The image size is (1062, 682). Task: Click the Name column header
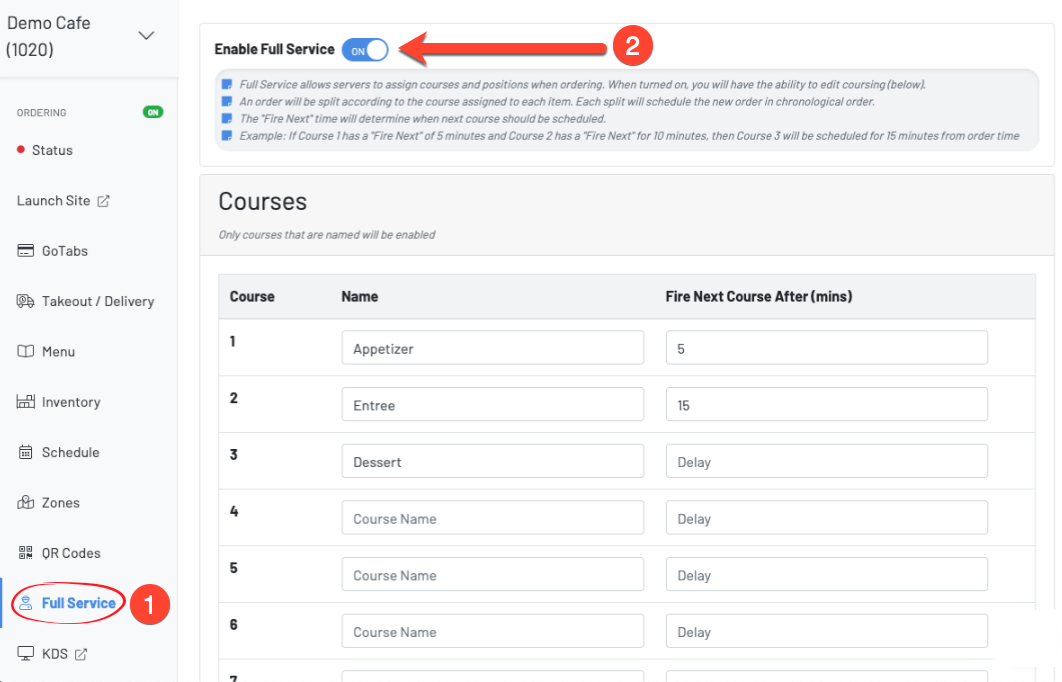tap(360, 297)
